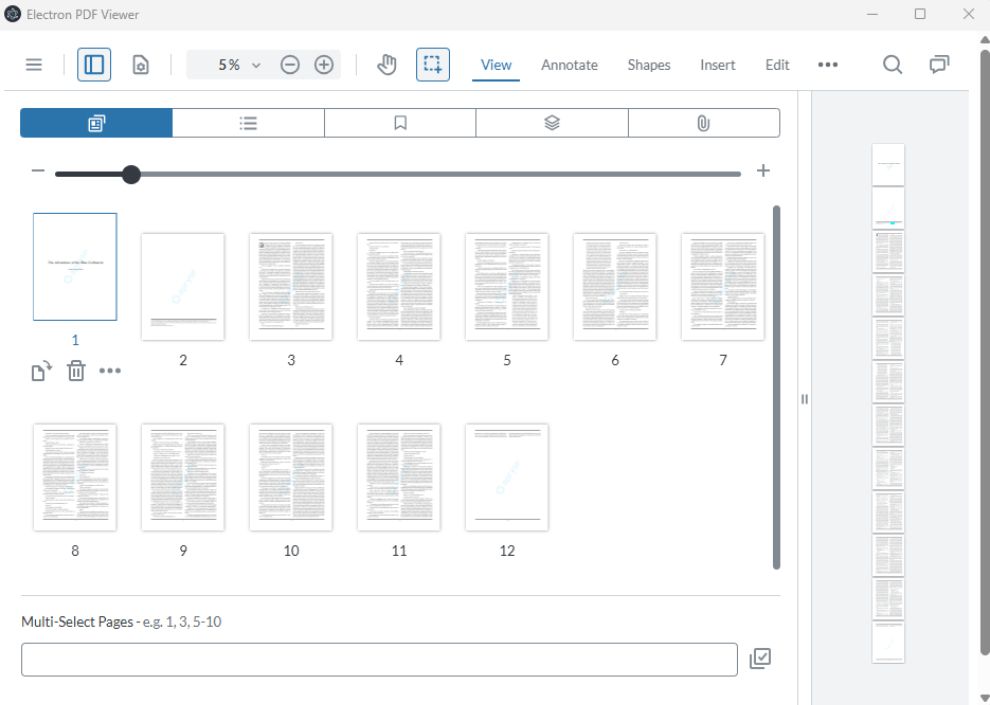The height and width of the screenshot is (705, 990).
Task: Click the document view vertical scrollbar
Action: click(985, 352)
